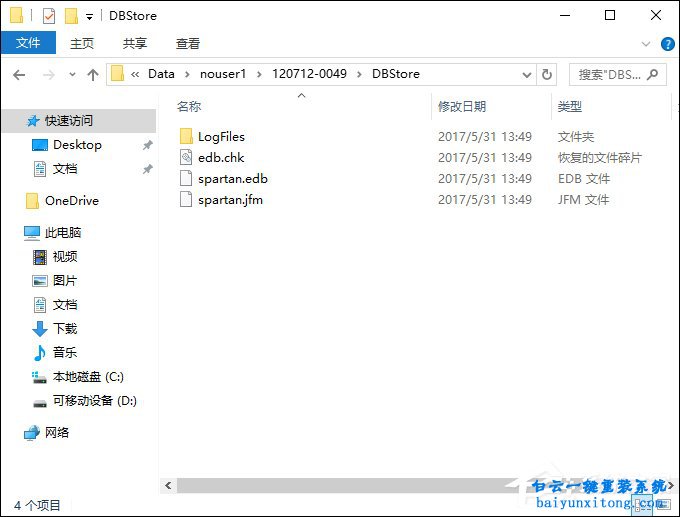Click the Properties quick access toolbar icon
The image size is (680, 517).
pyautogui.click(x=49, y=16)
